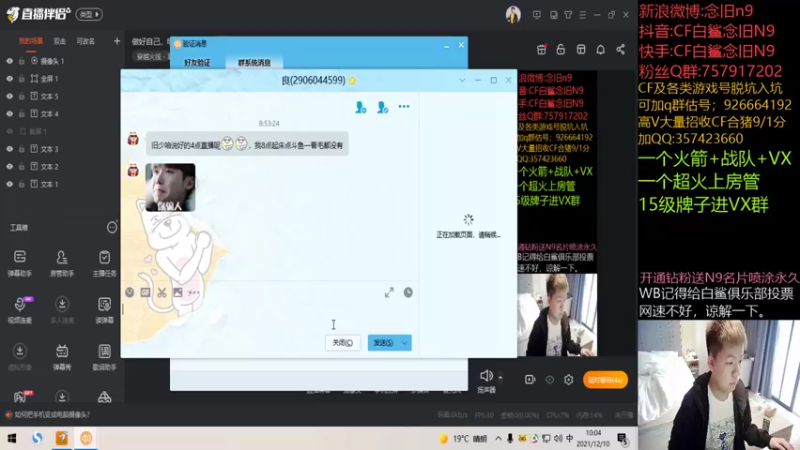800x450 pixels.
Task: Click the speaker 扬声器 icon
Action: pyautogui.click(x=486, y=376)
